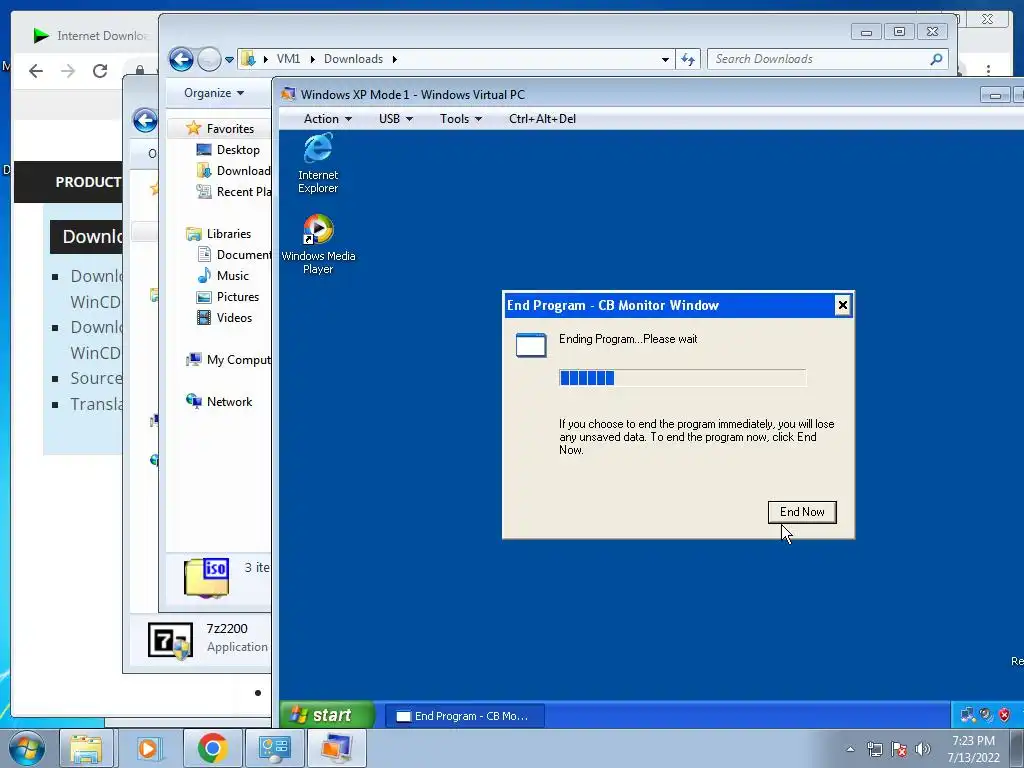Click the Ending Program progress bar
Screen dimensions: 1024x768
pyautogui.click(x=682, y=377)
